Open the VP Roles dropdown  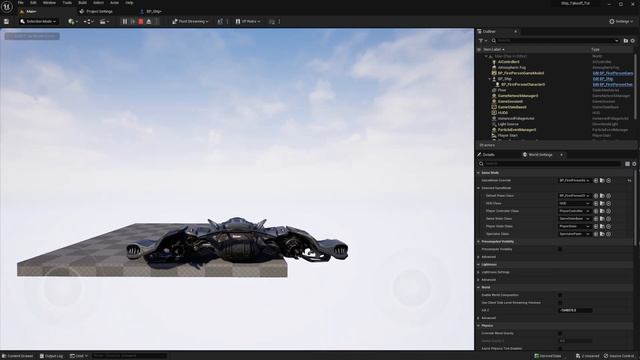[248, 21]
